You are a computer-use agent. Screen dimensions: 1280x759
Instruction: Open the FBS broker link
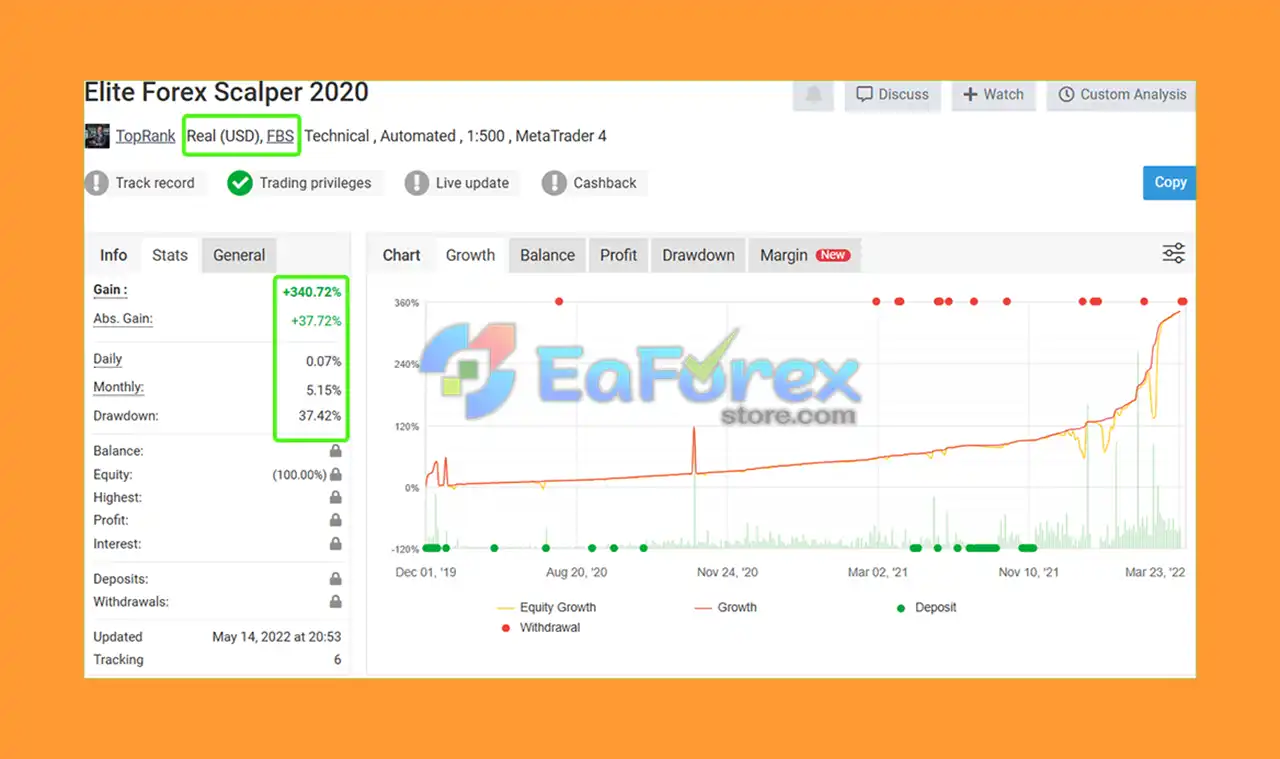tap(280, 136)
